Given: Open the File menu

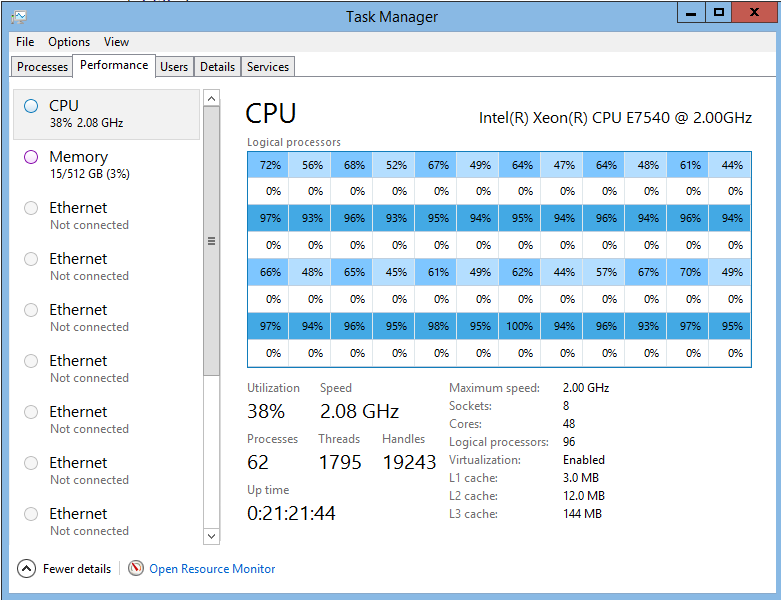Looking at the screenshot, I should [x=25, y=42].
